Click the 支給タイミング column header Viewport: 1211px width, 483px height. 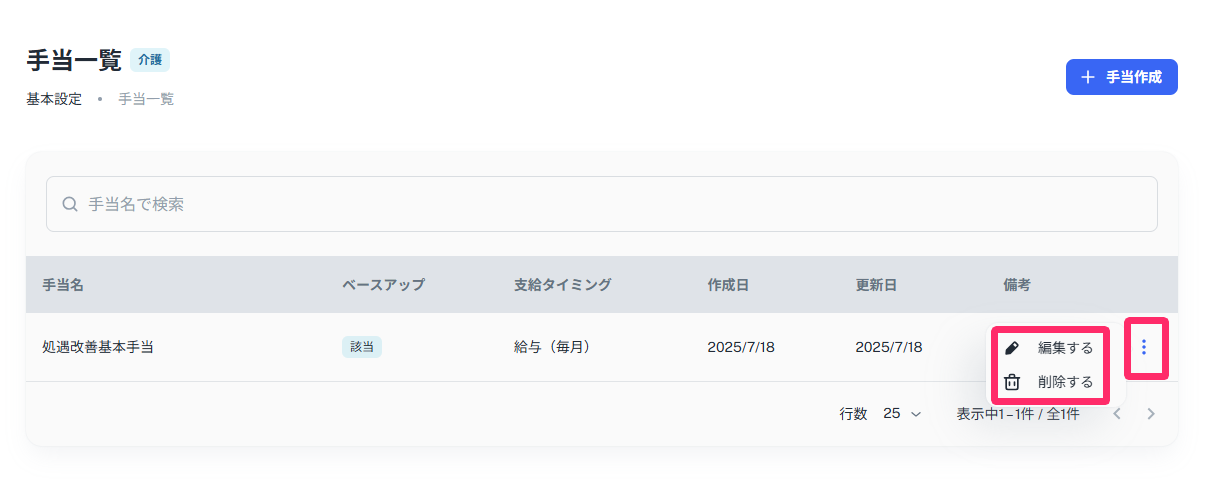[x=562, y=285]
